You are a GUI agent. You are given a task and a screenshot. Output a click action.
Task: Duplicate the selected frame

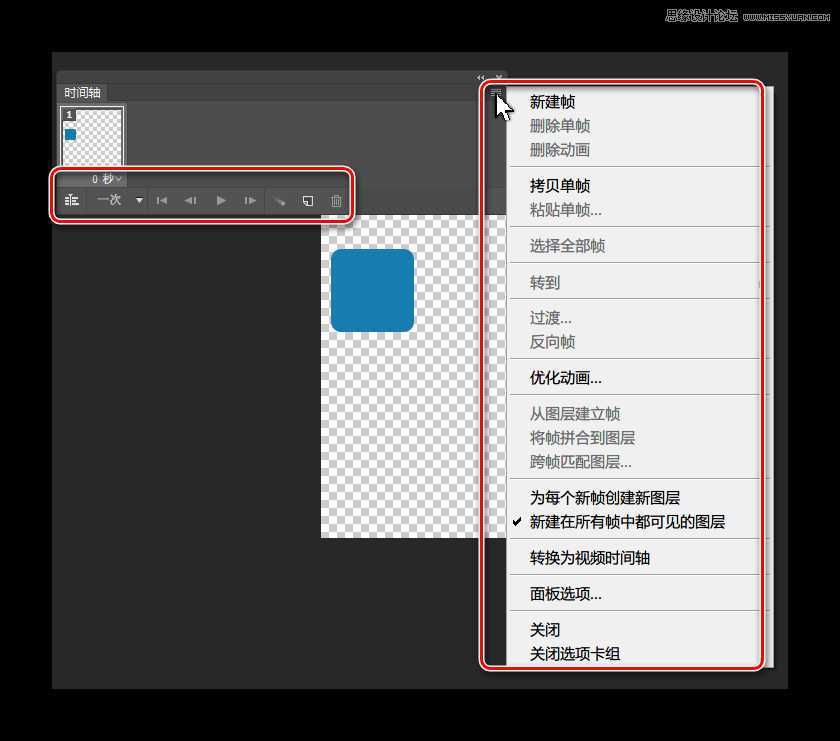tap(308, 199)
